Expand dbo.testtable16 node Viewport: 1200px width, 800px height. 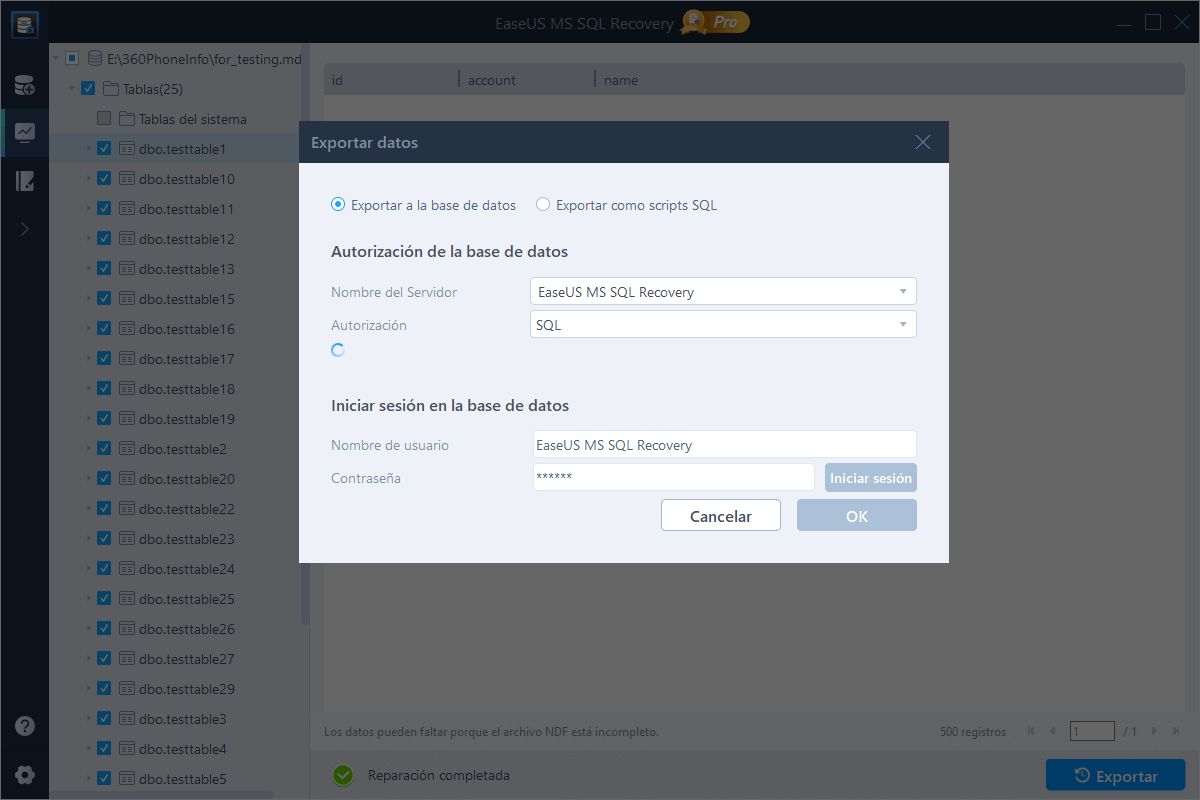88,329
